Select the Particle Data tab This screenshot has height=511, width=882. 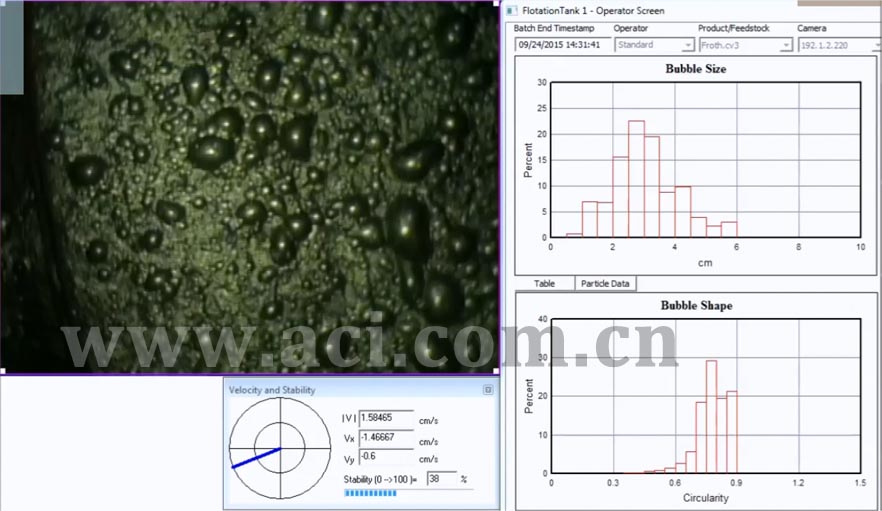click(x=605, y=284)
